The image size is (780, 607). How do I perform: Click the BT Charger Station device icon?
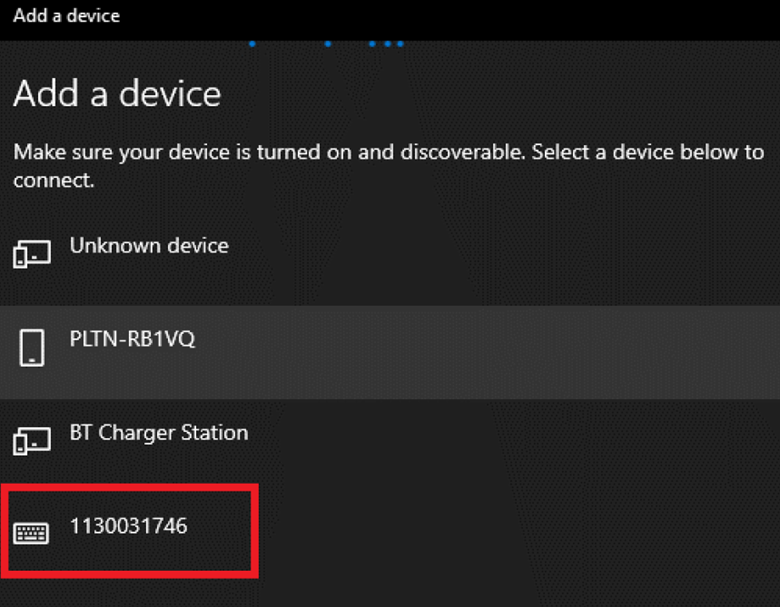(32, 441)
